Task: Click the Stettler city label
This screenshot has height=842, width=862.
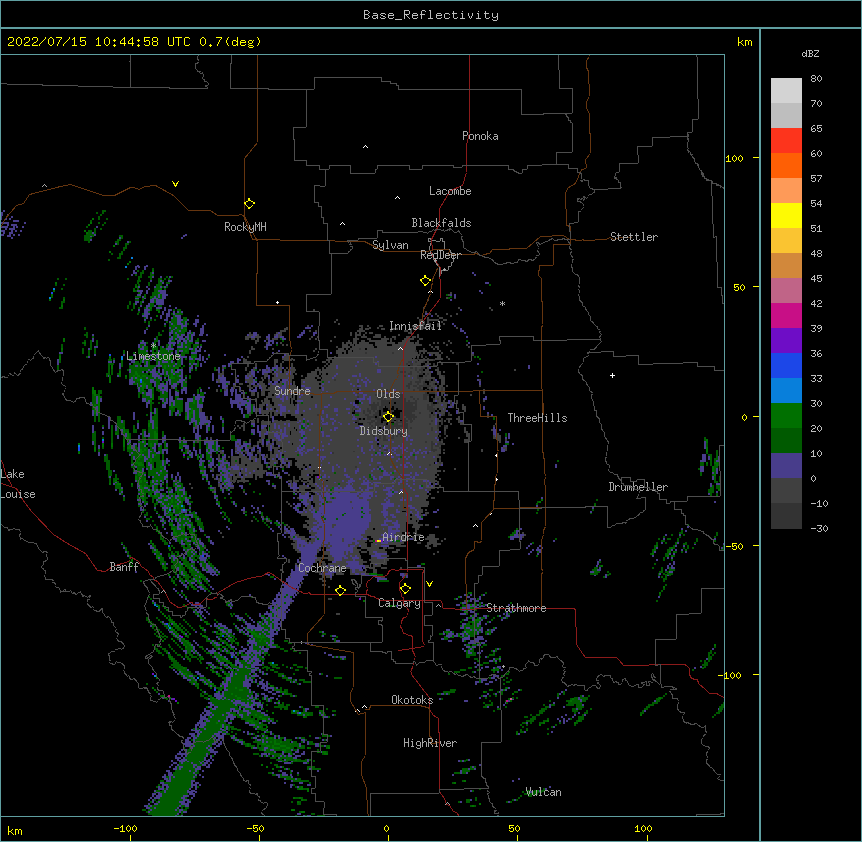Action: [634, 237]
